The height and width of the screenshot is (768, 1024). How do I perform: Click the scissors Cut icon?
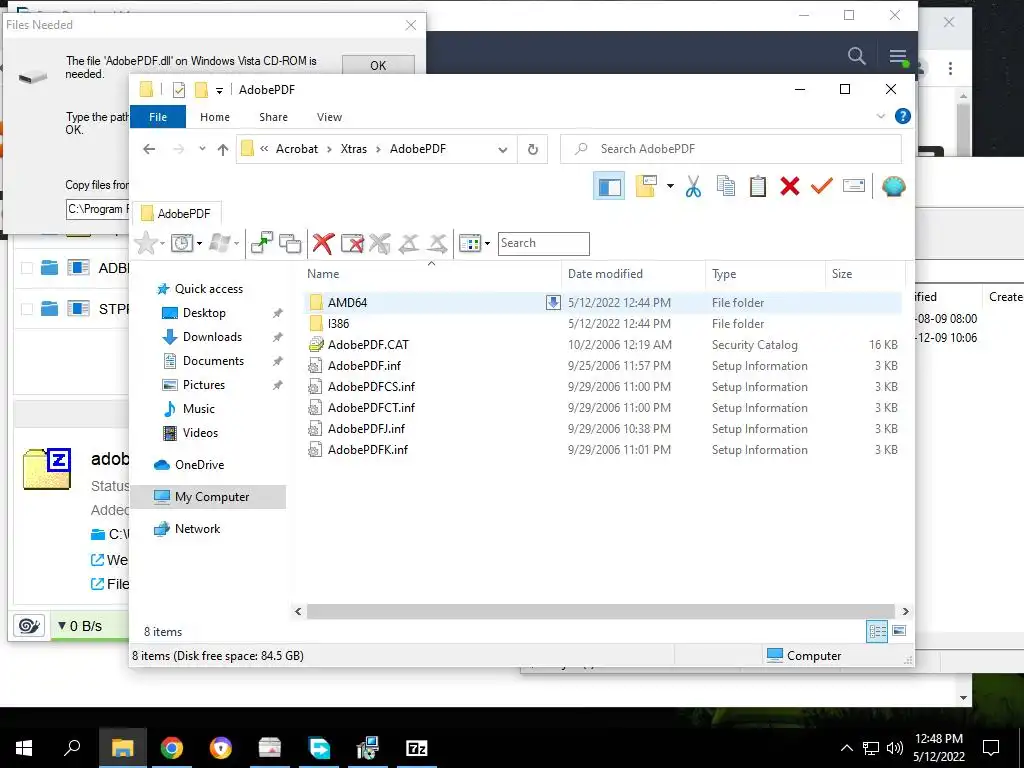(693, 187)
